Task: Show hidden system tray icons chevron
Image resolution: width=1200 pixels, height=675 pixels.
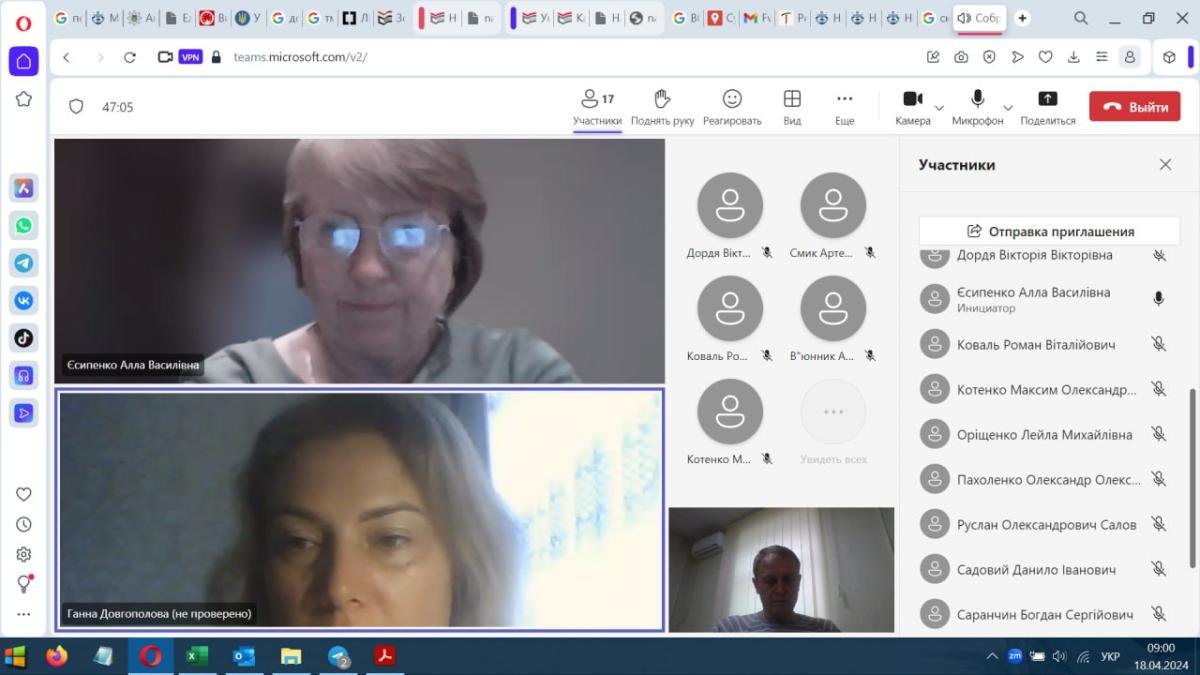Action: pyautogui.click(x=992, y=657)
